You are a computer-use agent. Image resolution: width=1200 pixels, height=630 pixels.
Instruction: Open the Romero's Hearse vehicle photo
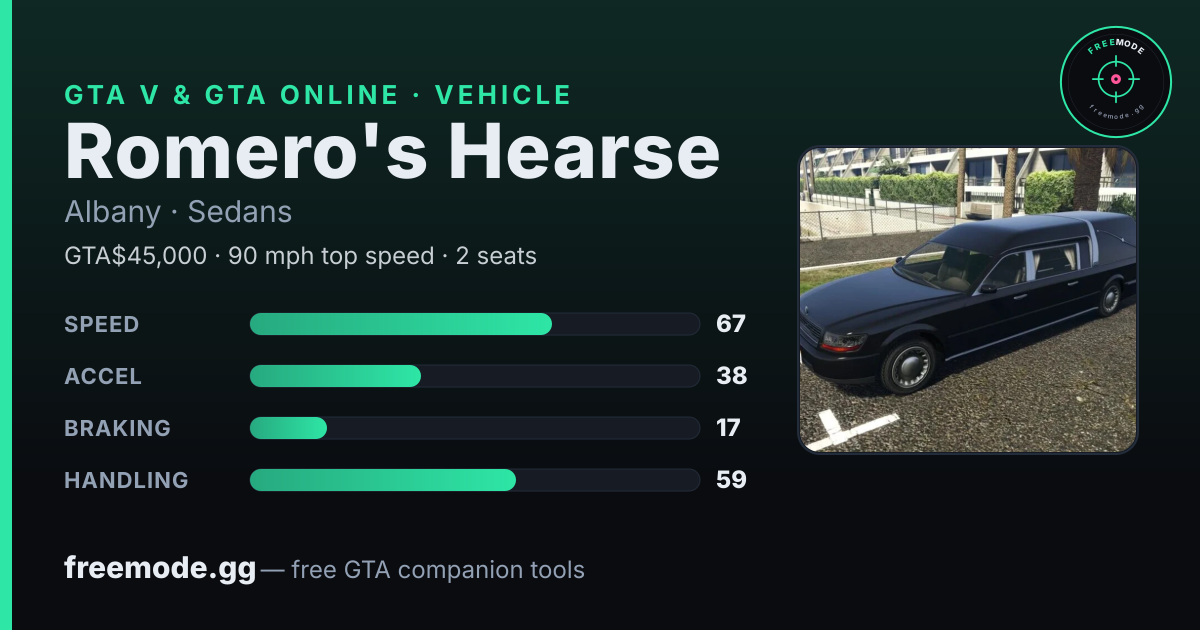click(968, 300)
